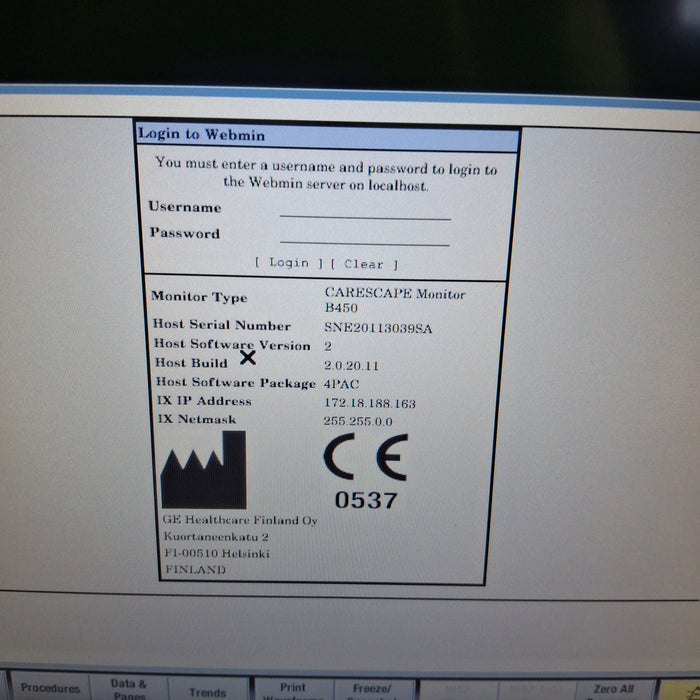700x700 pixels.
Task: Open the Data & Pages menu
Action: 129,688
